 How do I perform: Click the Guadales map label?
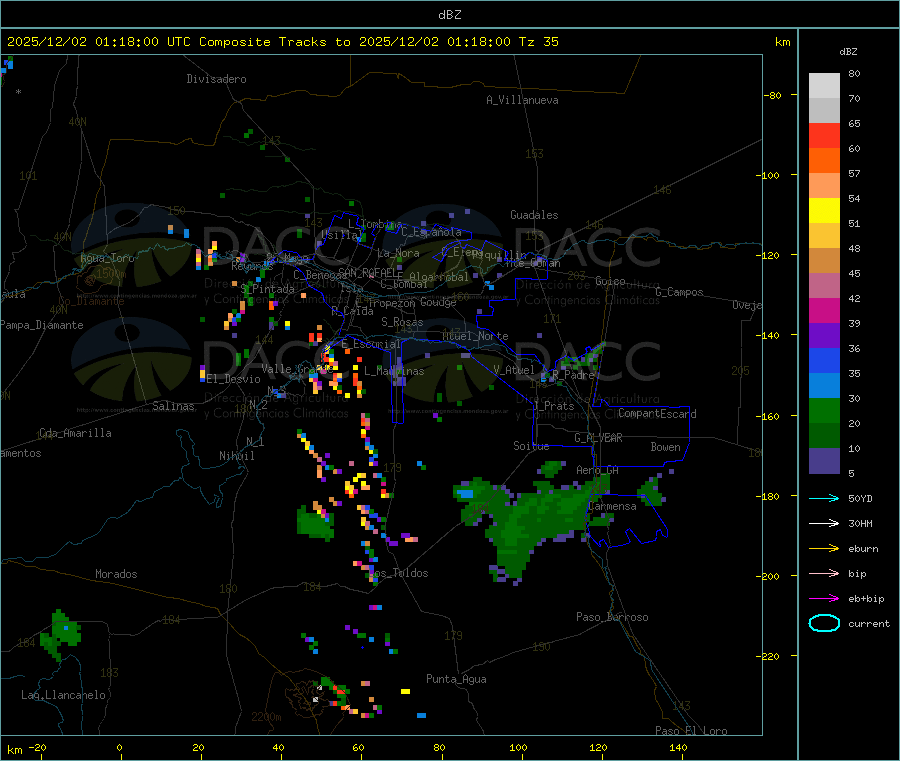pyautogui.click(x=534, y=215)
